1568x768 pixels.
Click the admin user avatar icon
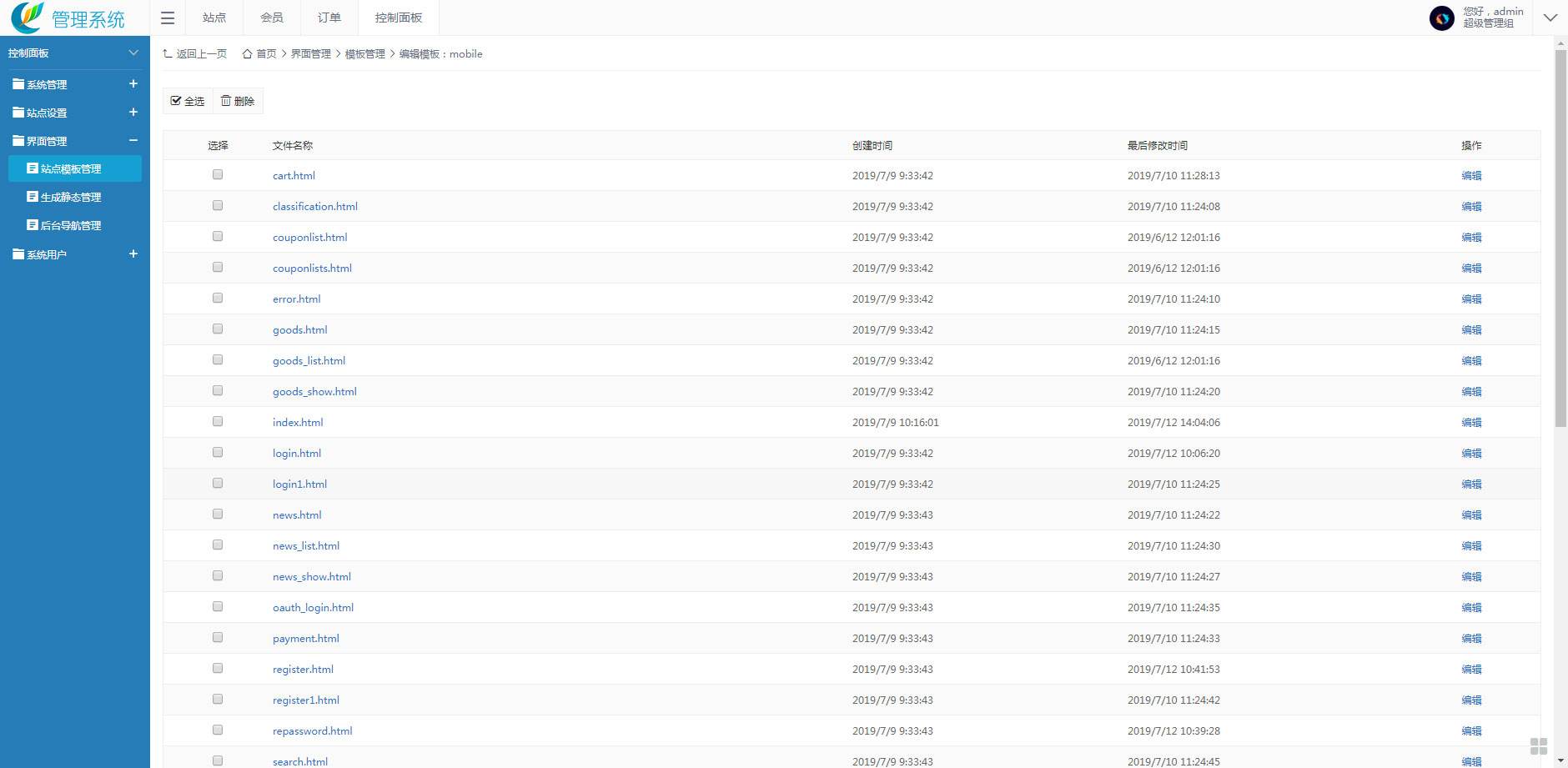[1441, 18]
